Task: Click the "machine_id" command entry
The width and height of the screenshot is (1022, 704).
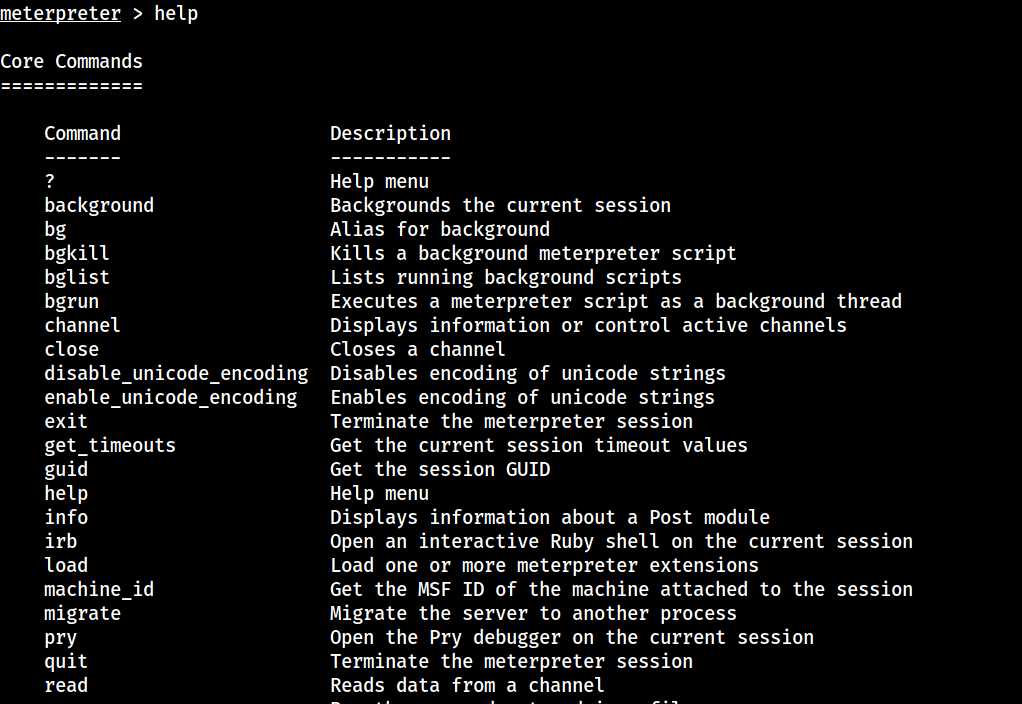Action: (99, 590)
